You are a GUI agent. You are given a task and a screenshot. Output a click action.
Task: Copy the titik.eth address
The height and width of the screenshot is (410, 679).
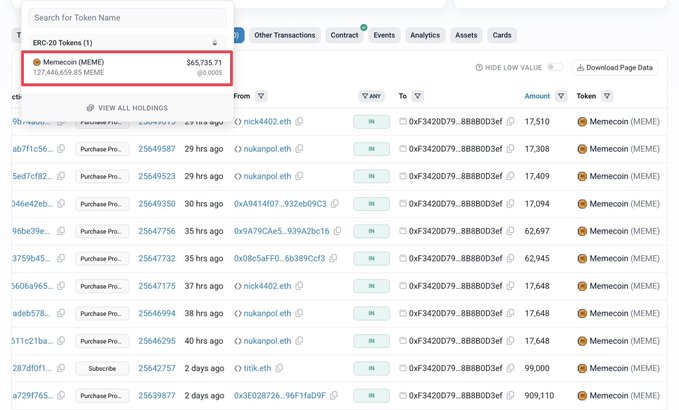[279, 368]
